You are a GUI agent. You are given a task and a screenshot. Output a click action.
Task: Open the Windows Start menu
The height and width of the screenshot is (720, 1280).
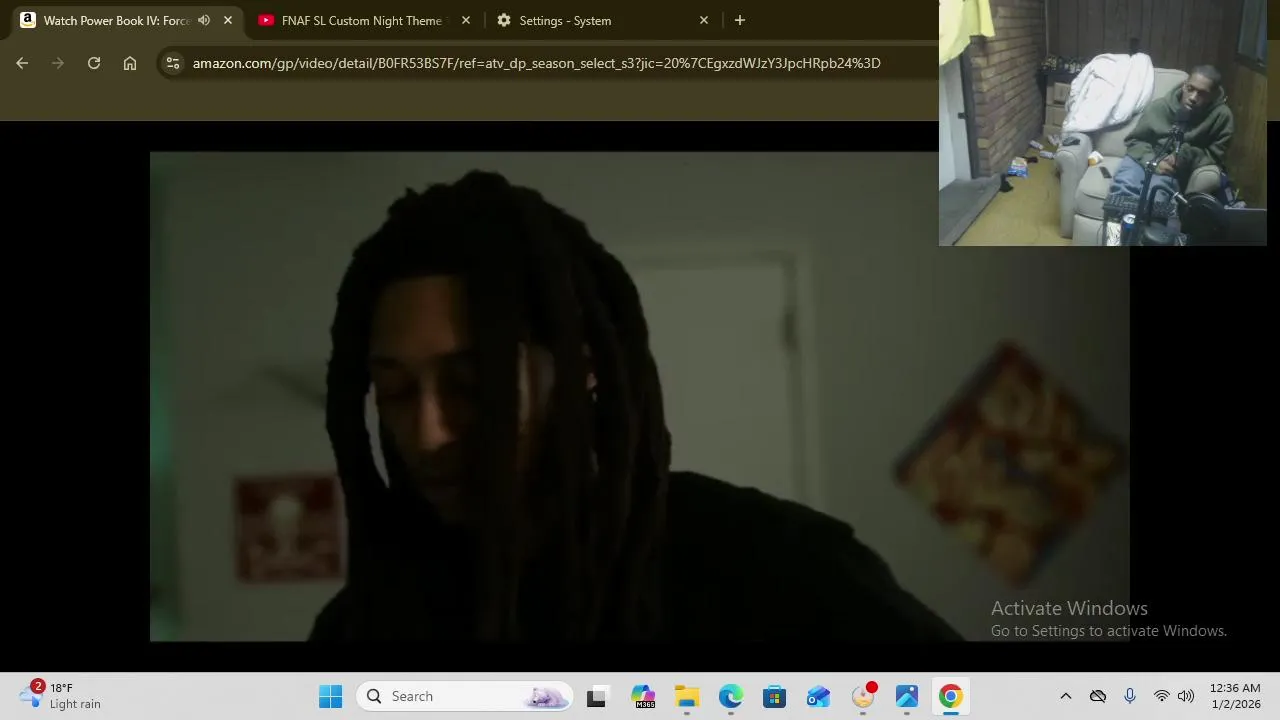pos(331,696)
